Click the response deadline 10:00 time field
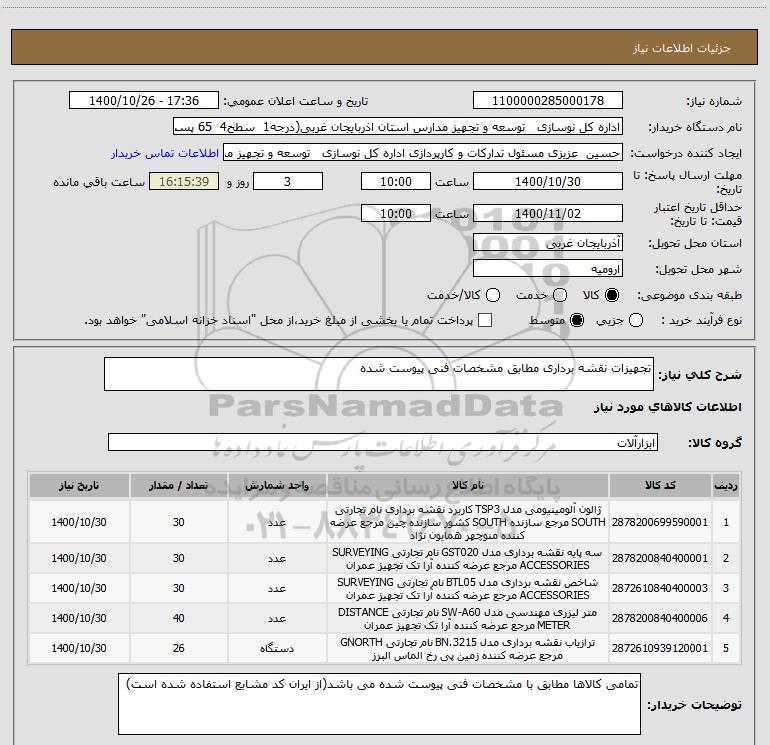 (396, 182)
